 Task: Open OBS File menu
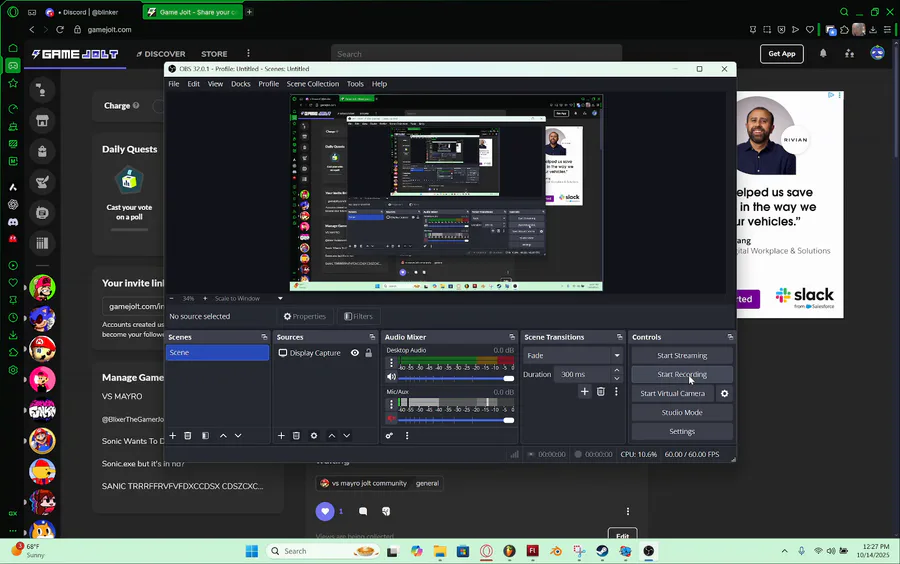coord(173,84)
